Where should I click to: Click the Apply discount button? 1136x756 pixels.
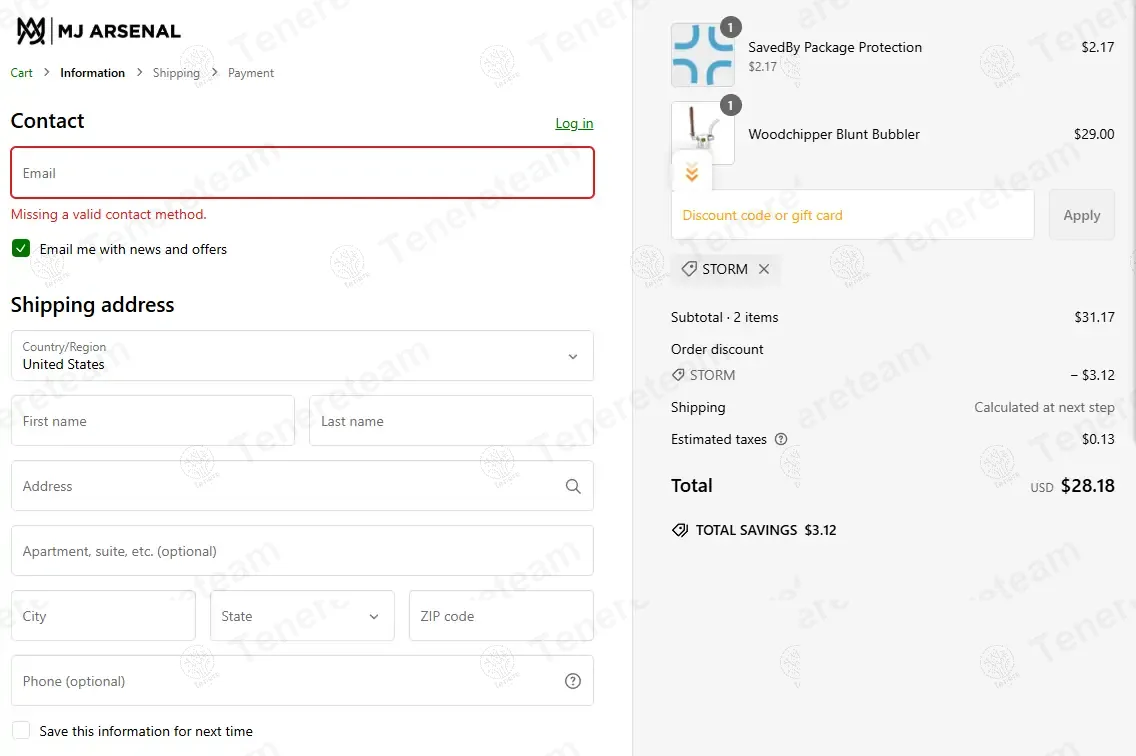[1082, 215]
